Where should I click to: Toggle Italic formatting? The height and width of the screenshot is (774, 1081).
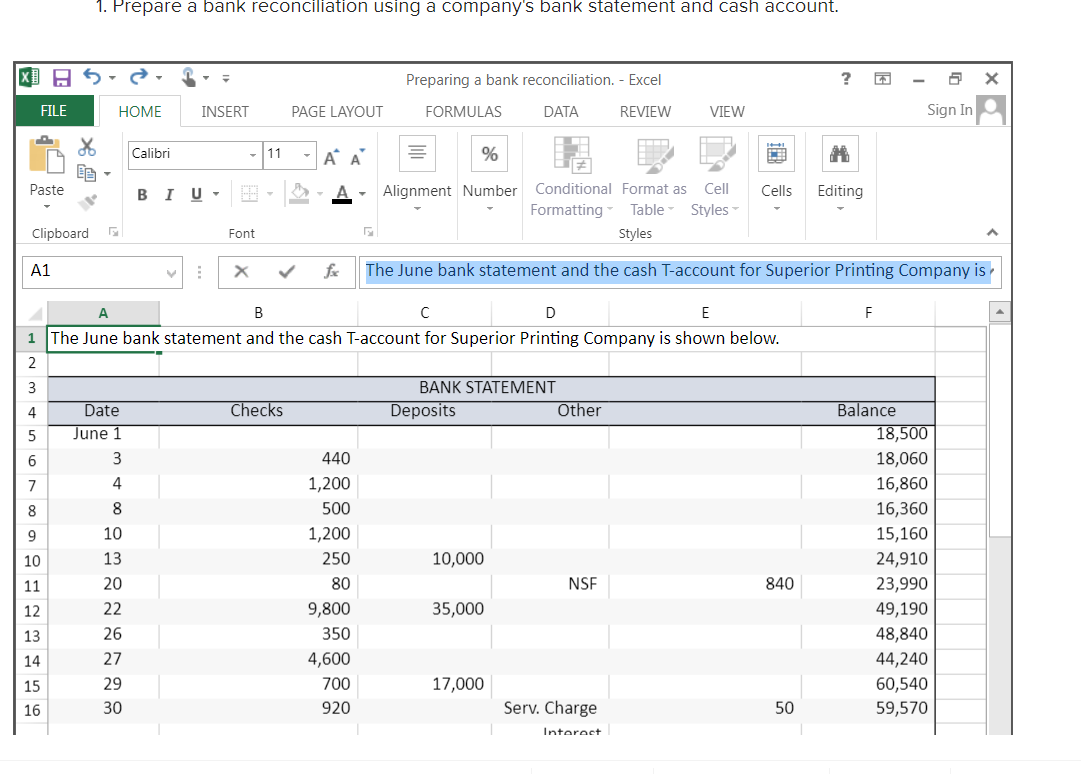167,193
